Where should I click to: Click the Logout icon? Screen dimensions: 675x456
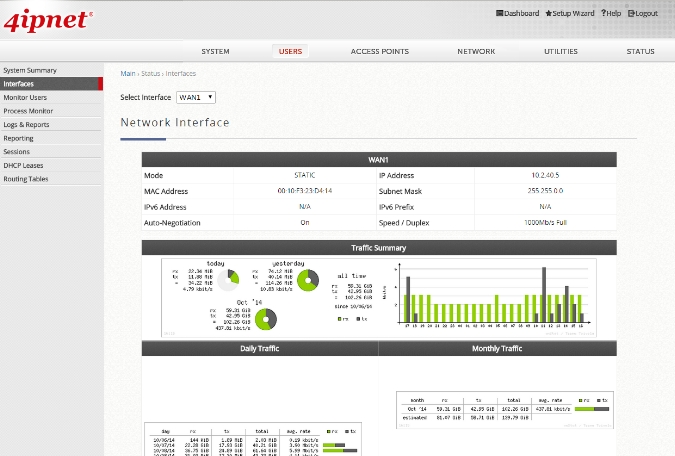click(632, 13)
